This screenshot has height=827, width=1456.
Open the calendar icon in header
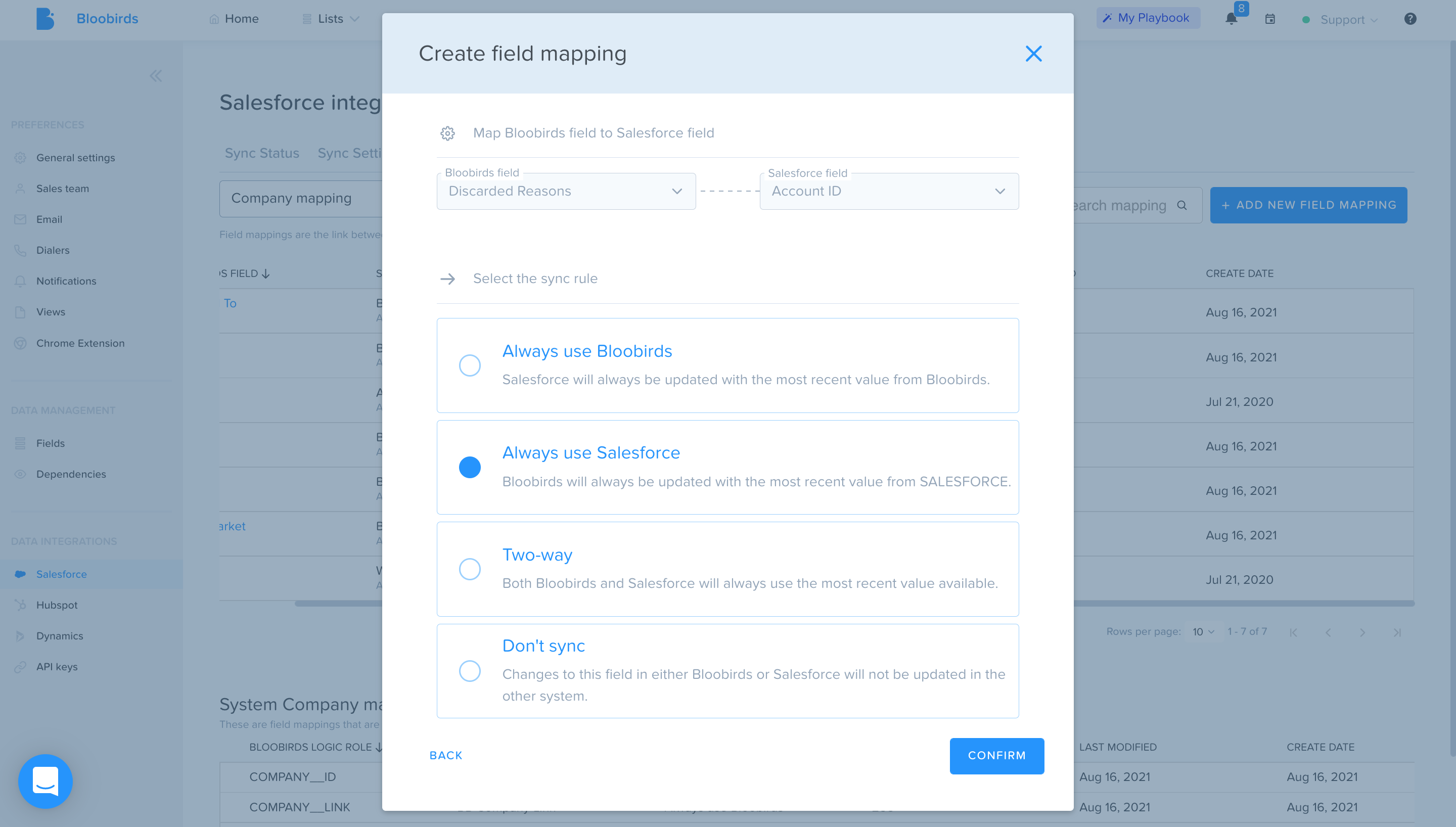[1270, 19]
